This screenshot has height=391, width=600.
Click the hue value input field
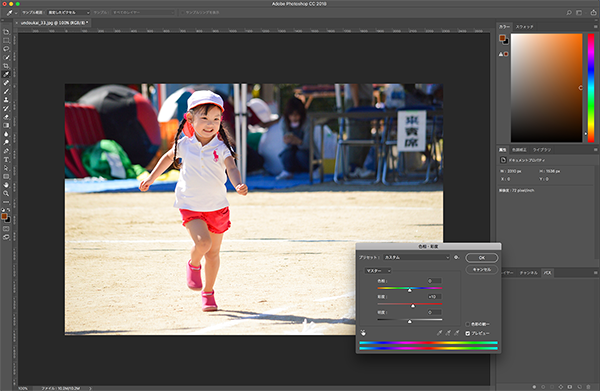pyautogui.click(x=434, y=281)
